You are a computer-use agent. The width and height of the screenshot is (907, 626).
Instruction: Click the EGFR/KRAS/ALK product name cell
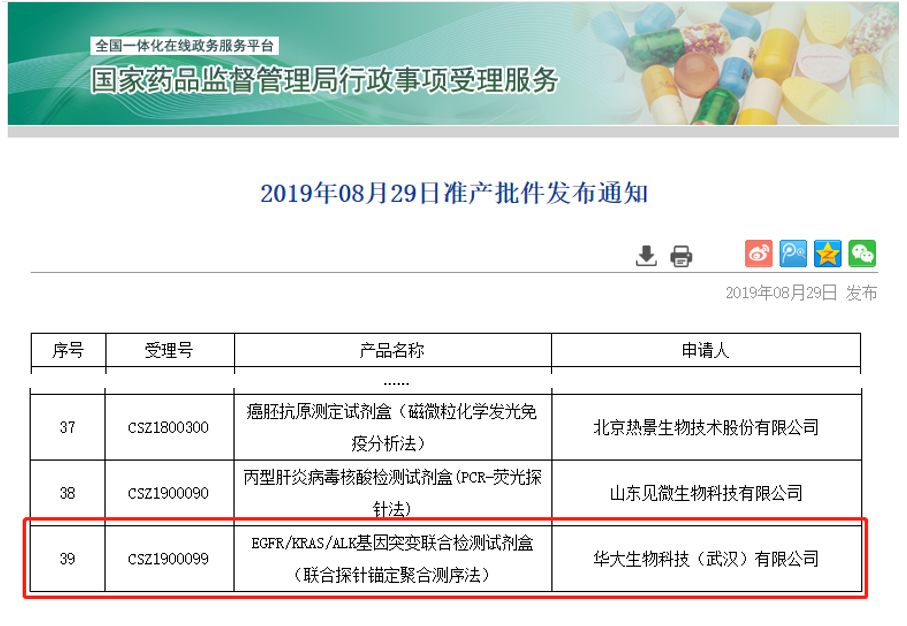pyautogui.click(x=392, y=559)
